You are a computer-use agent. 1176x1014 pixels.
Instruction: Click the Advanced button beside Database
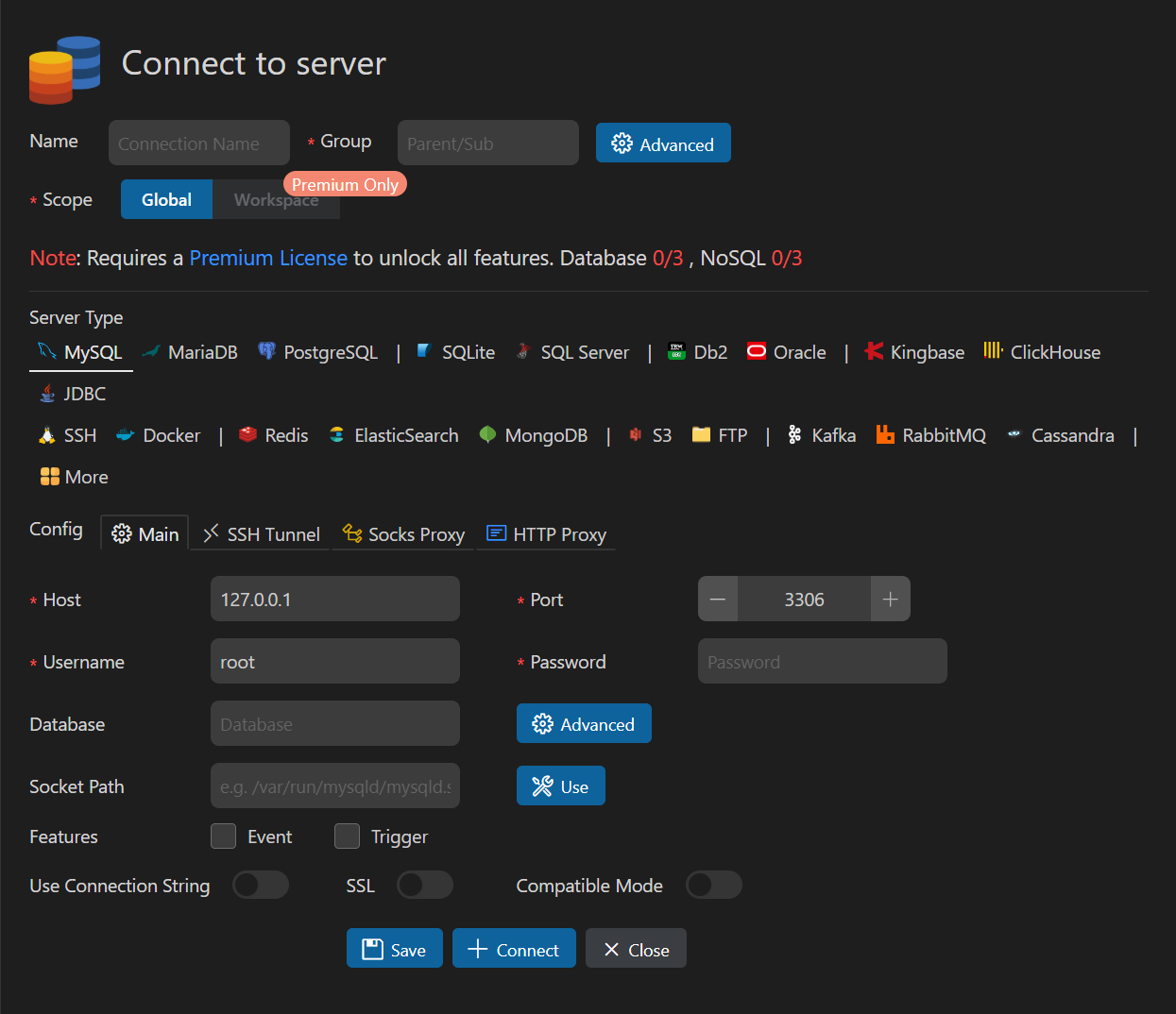click(584, 723)
